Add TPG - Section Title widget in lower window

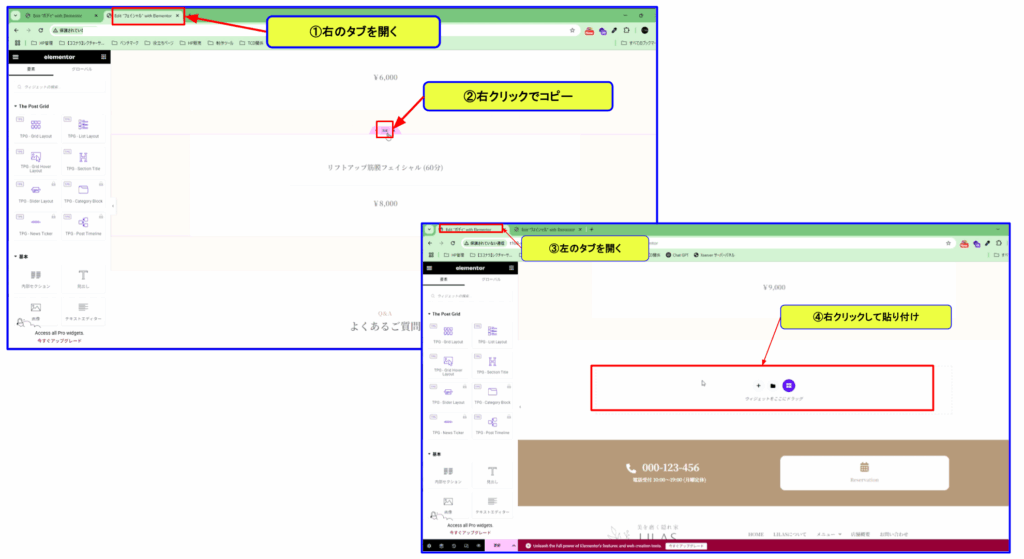coord(492,364)
